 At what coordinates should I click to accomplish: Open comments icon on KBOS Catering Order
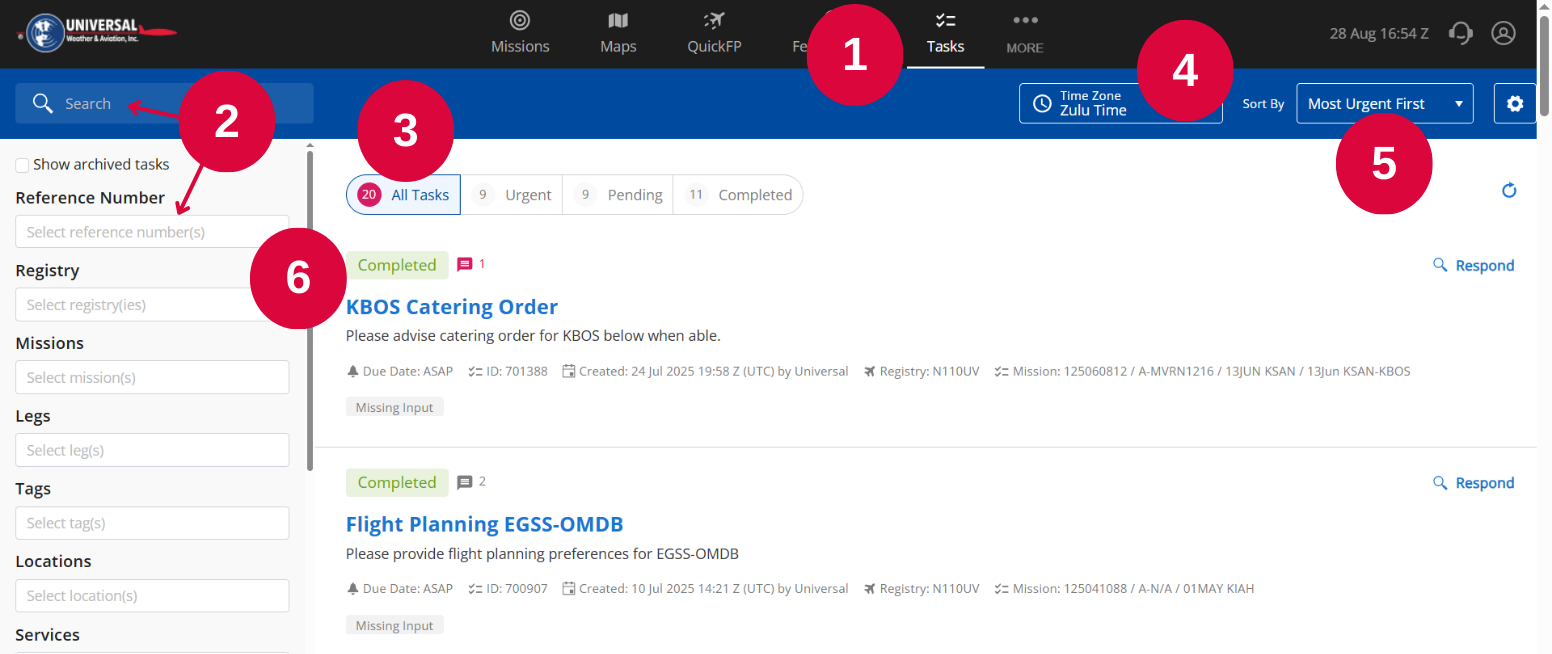pos(464,265)
